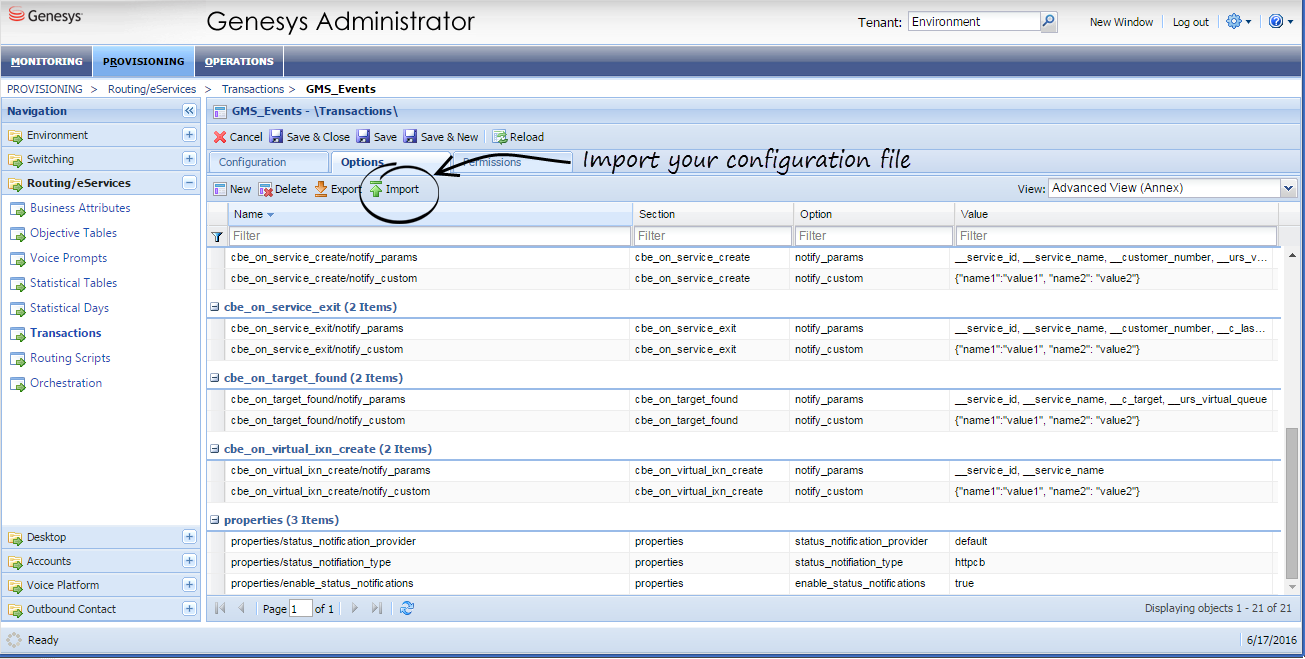Image resolution: width=1305 pixels, height=659 pixels.
Task: Click the page number input box
Action: click(300, 608)
